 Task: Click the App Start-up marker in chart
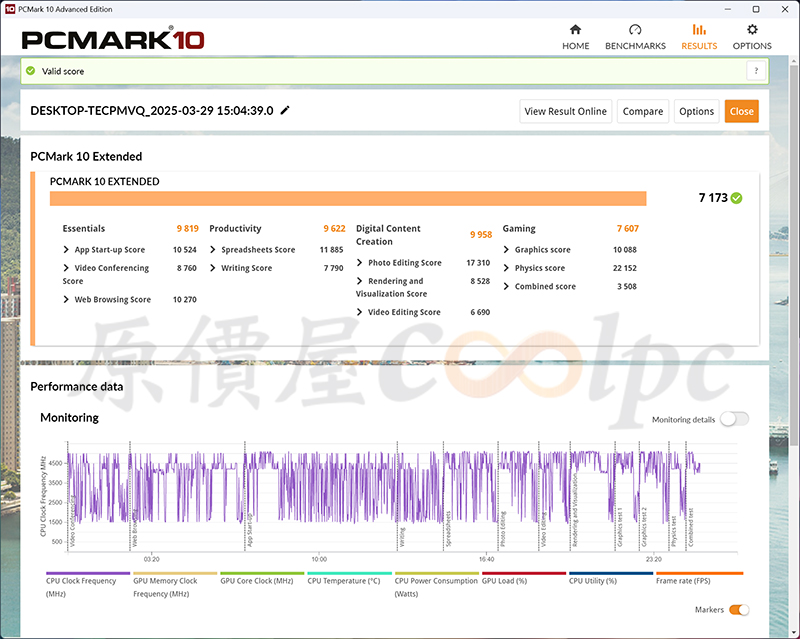coord(250,530)
